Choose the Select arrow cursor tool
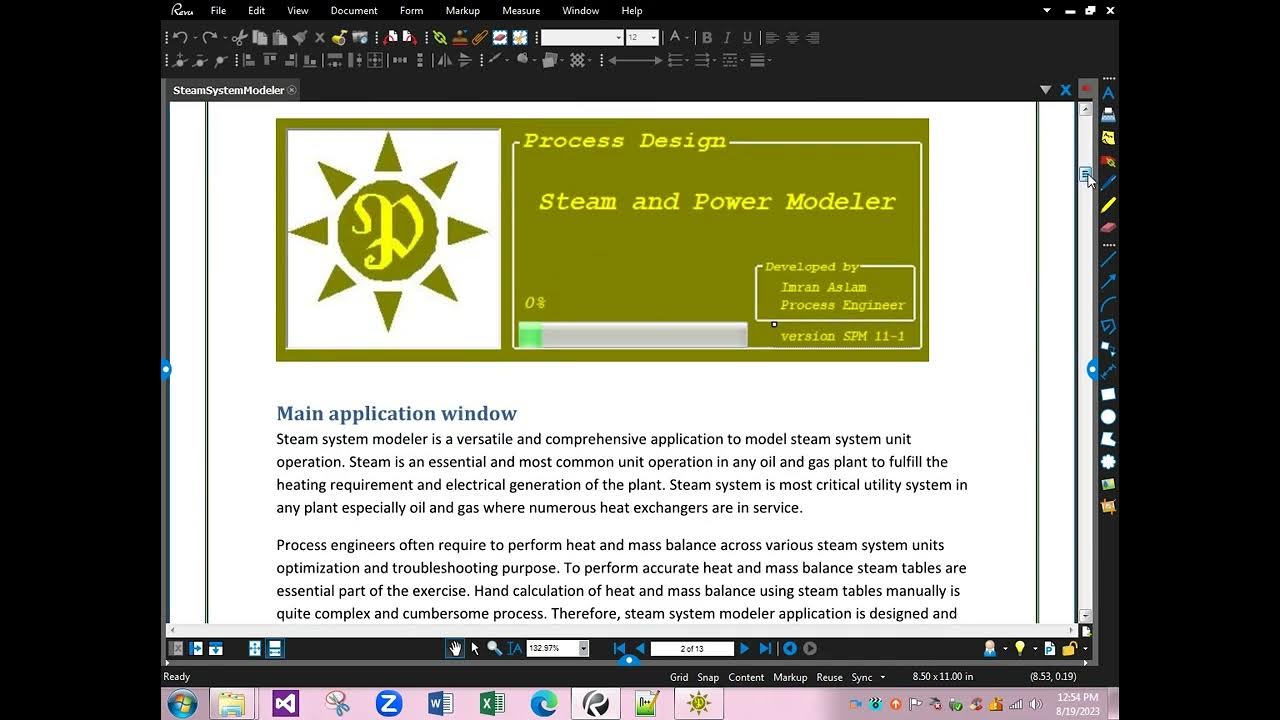This screenshot has height=720, width=1280. coord(475,648)
